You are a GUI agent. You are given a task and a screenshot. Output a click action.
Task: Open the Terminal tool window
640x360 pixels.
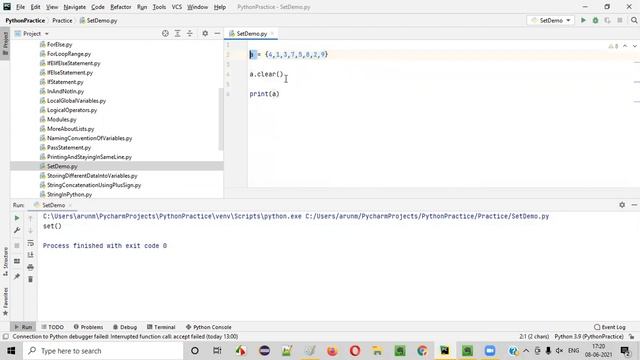click(x=161, y=327)
